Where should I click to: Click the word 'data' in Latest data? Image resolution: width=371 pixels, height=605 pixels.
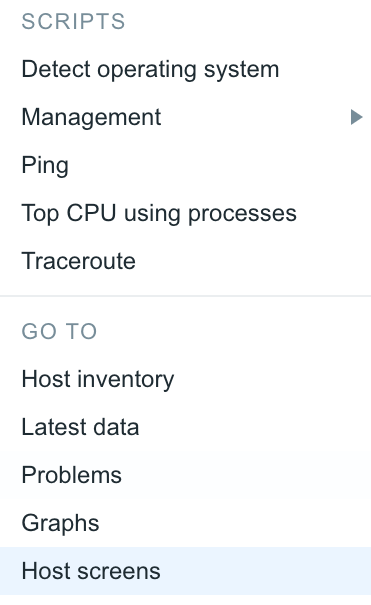tap(116, 427)
